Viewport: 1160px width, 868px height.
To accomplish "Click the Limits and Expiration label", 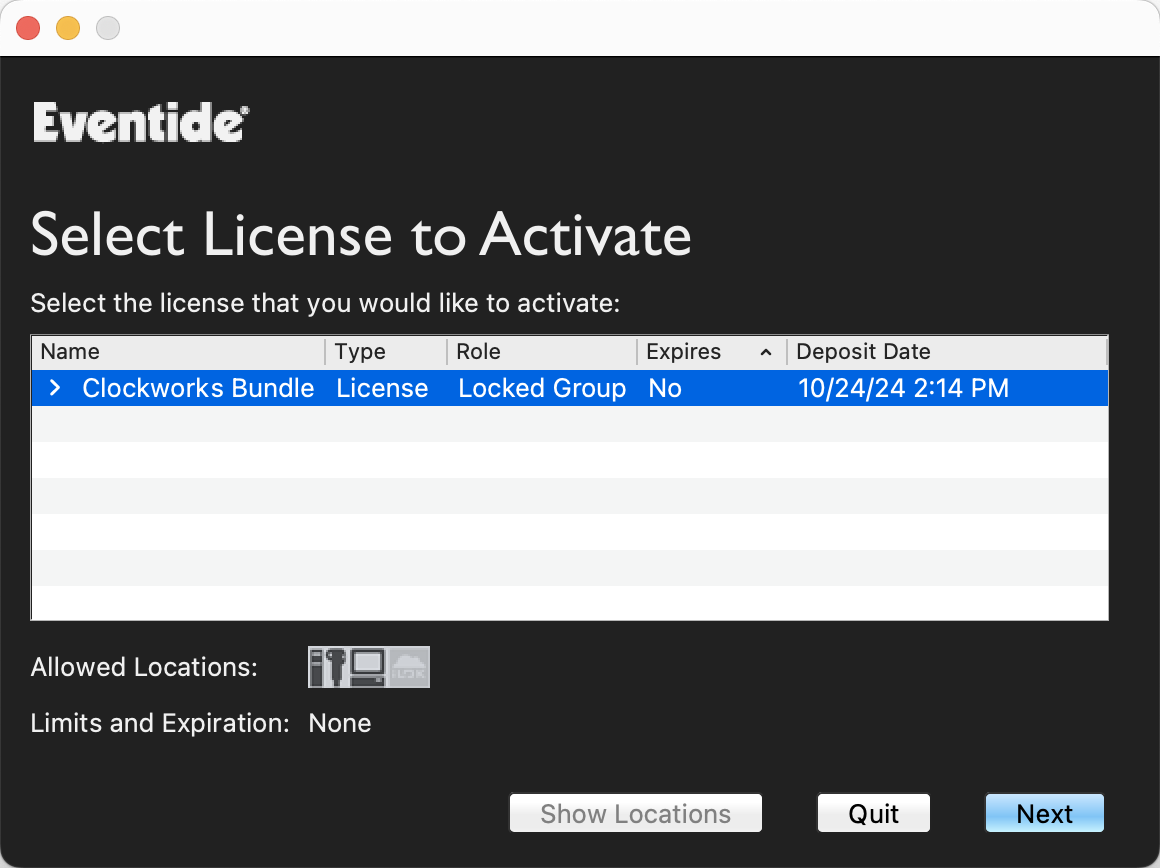I will (x=160, y=723).
